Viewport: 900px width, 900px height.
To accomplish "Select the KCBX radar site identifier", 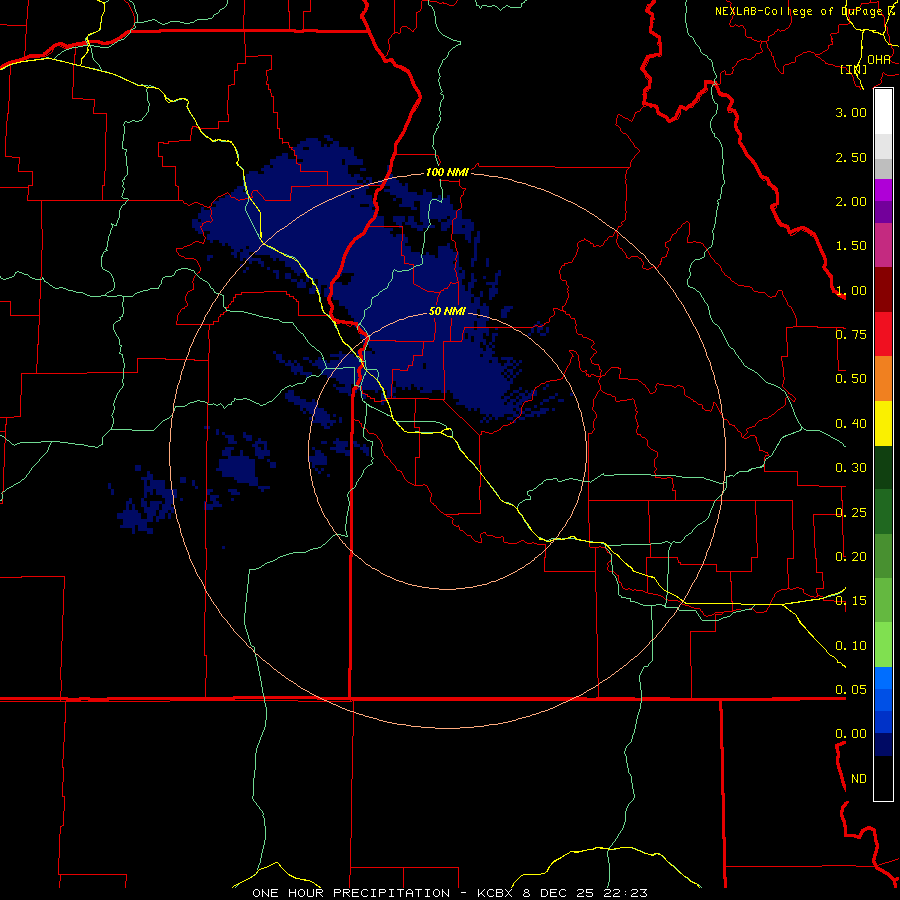I will 495,893.
